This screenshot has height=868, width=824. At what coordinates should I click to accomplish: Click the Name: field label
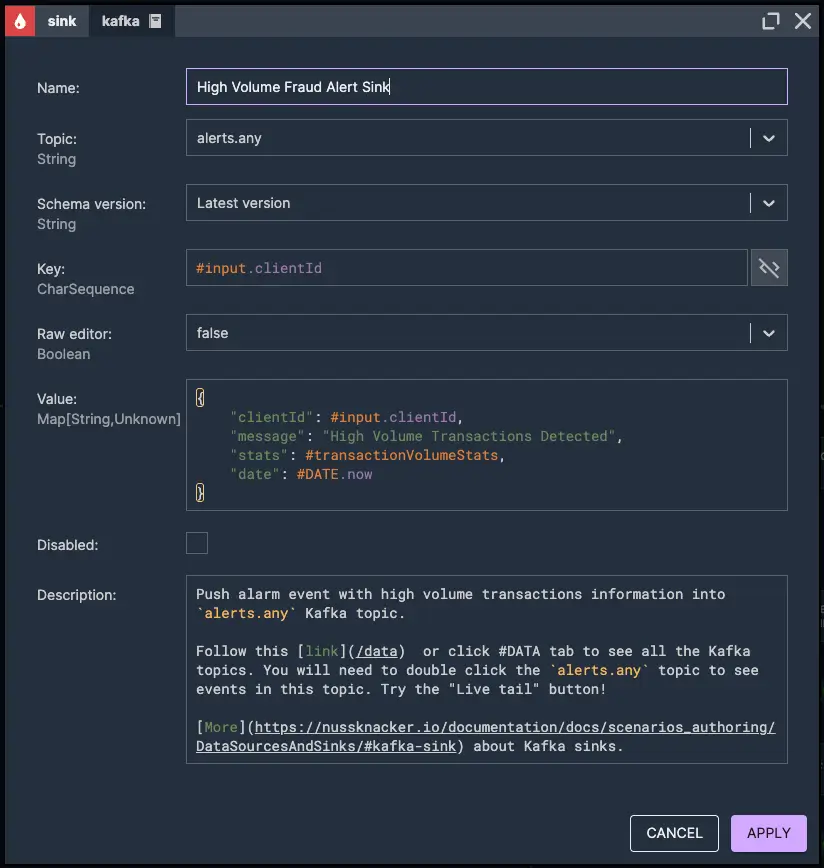[x=58, y=88]
